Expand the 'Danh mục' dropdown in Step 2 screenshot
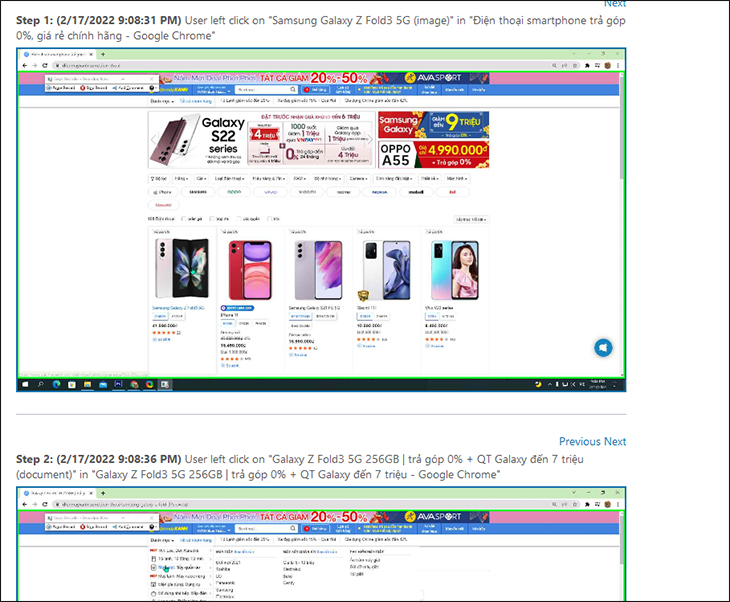730x602 pixels. (x=162, y=540)
